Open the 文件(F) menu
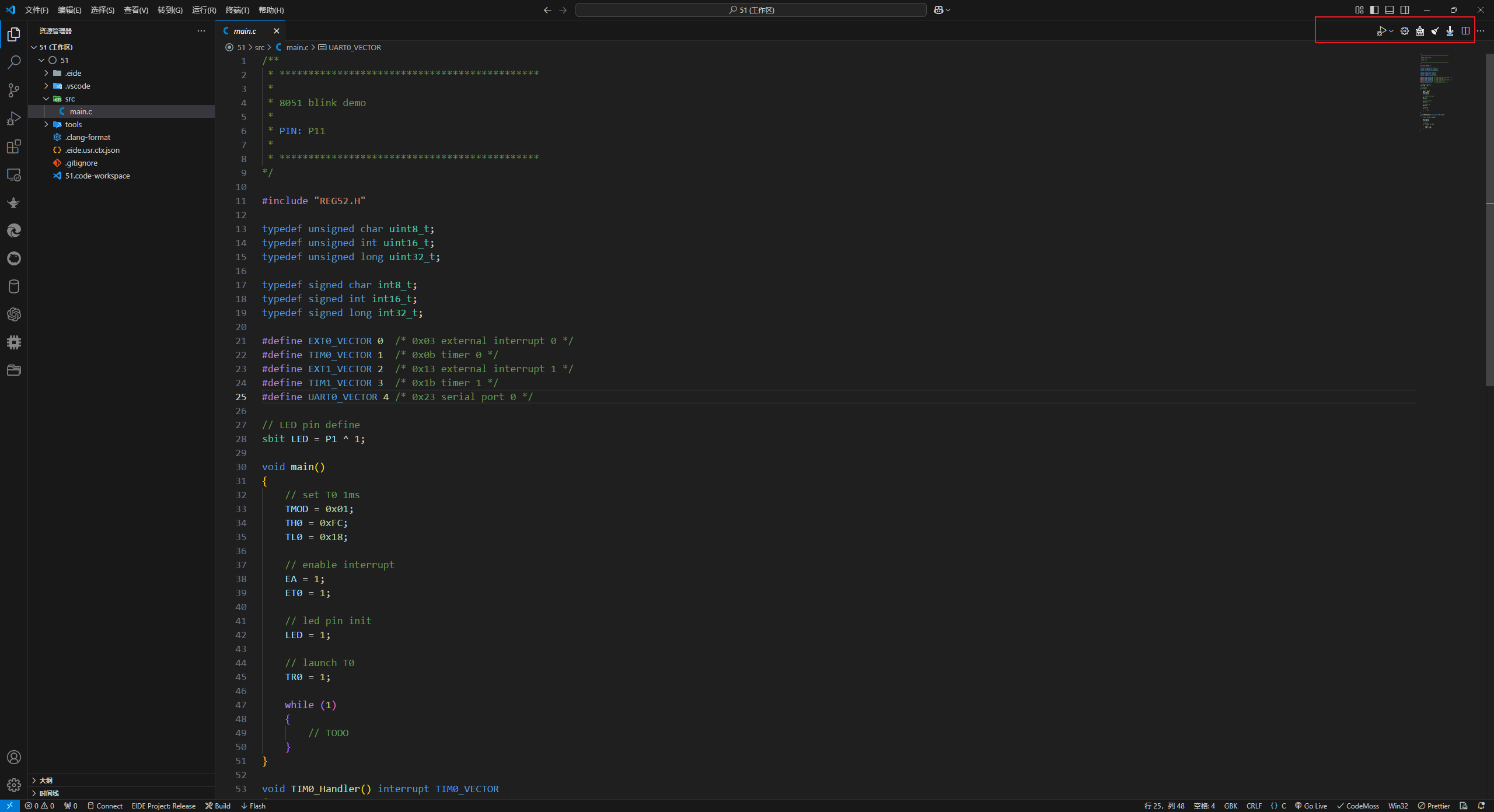Screen dimensions: 1494x812 coord(36,10)
